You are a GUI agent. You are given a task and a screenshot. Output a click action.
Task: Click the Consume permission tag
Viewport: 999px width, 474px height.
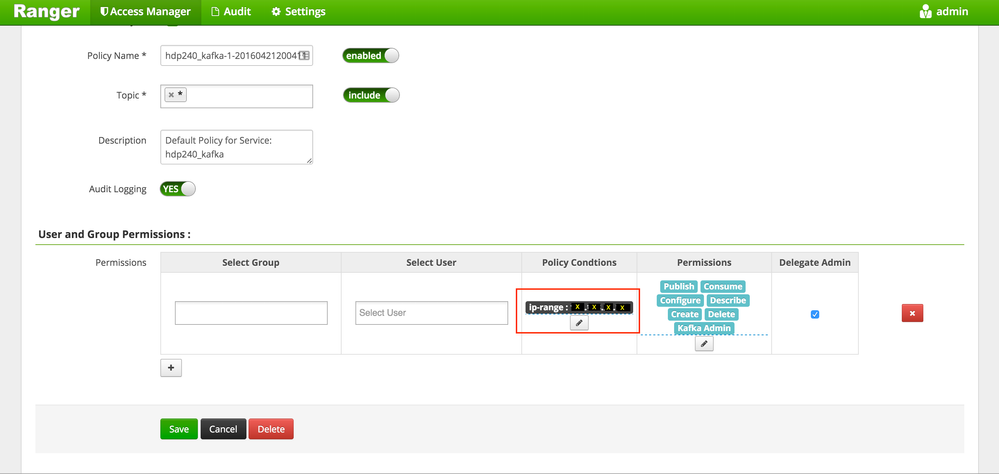pyautogui.click(x=722, y=287)
